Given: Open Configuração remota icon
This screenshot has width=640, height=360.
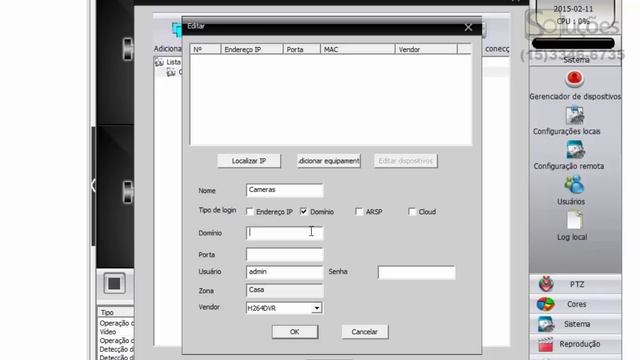Looking at the screenshot, I should click(575, 150).
